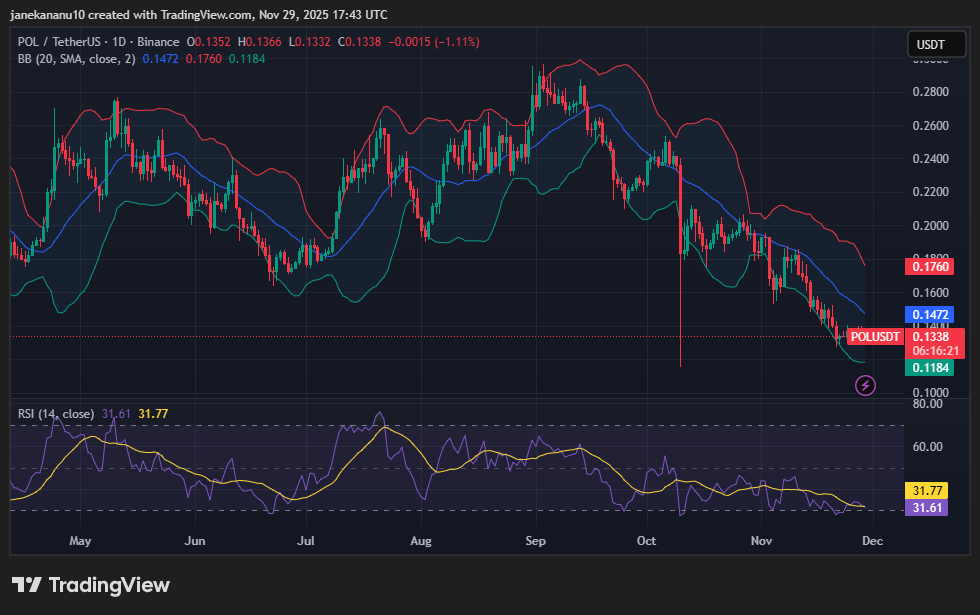Click the blue 0.1472 basis line label
This screenshot has width=980, height=615.
coord(927,314)
